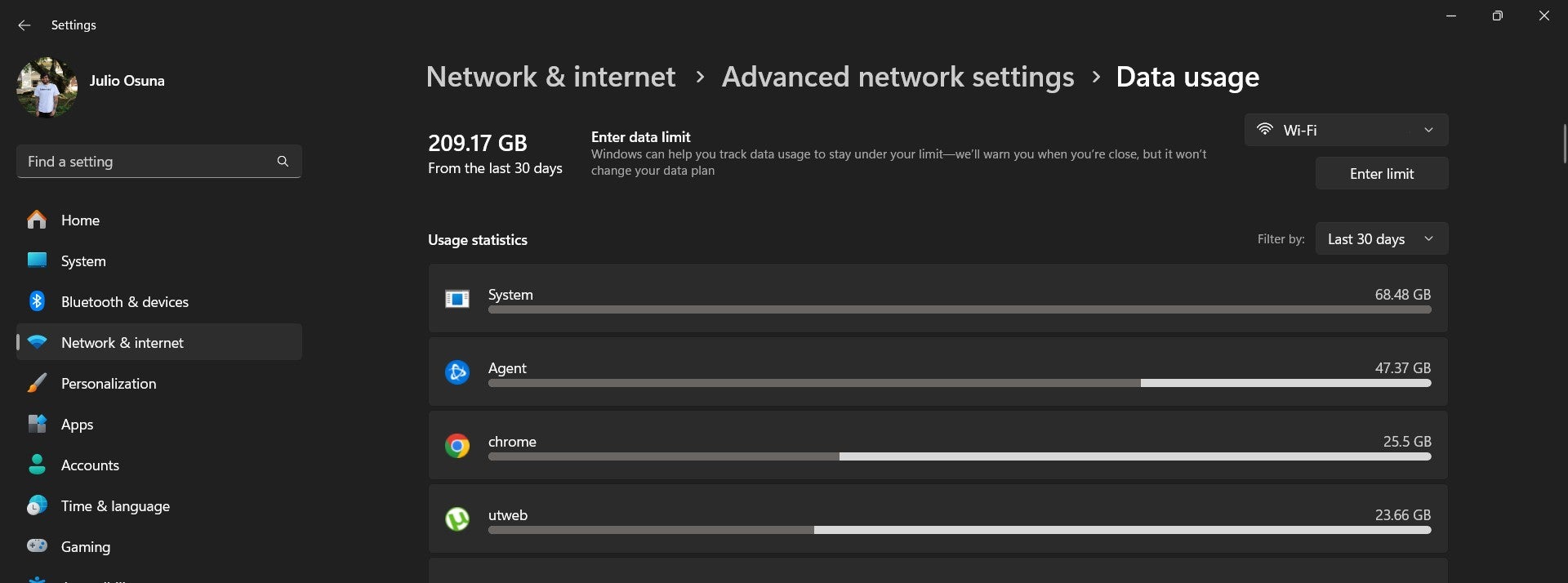This screenshot has width=1568, height=583.
Task: Click the System usage icon
Action: tap(457, 299)
